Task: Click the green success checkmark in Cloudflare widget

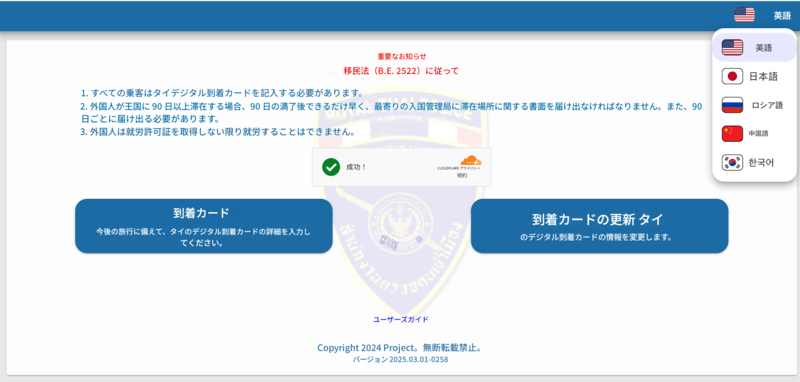Action: click(x=331, y=167)
